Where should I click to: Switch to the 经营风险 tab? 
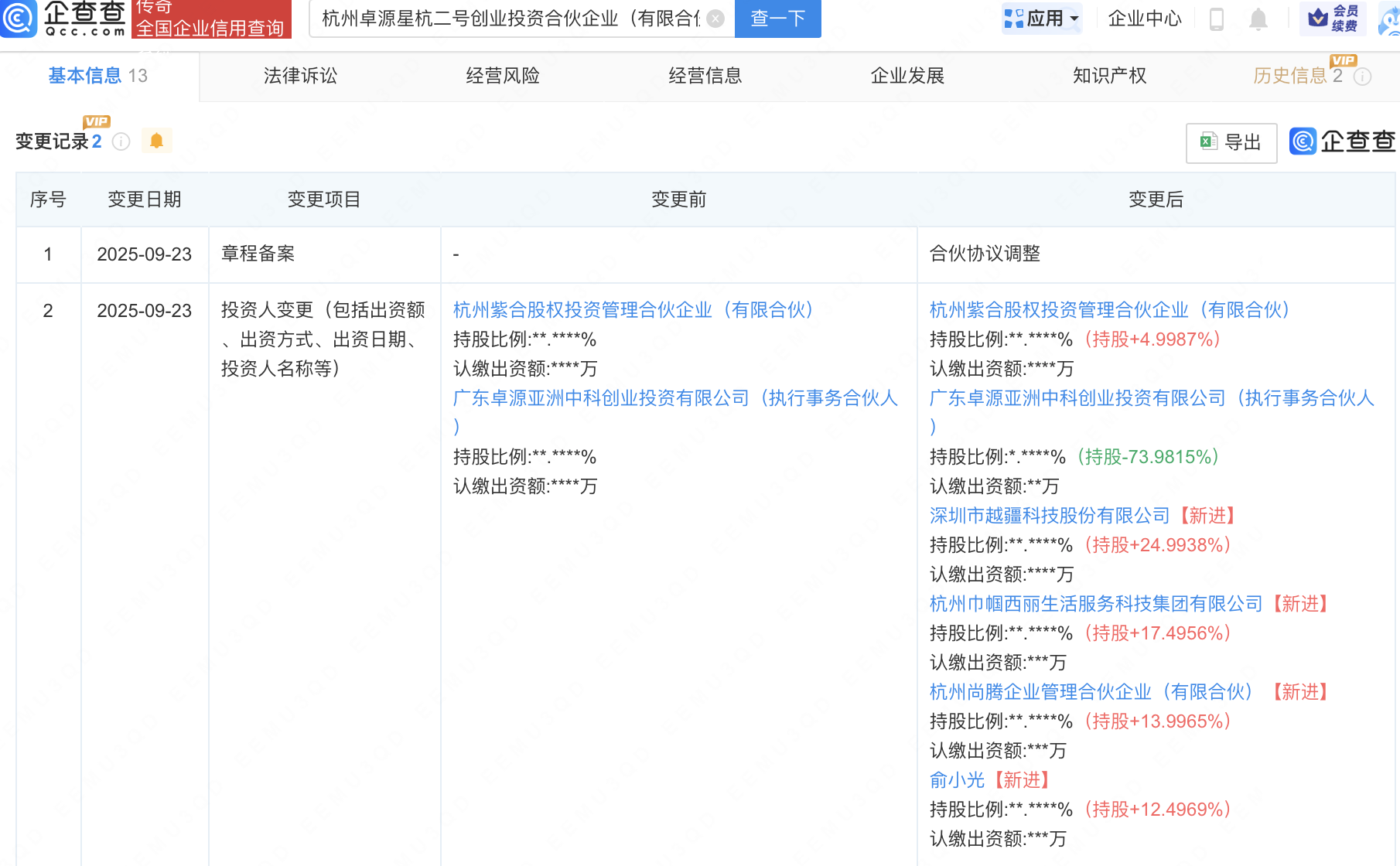[x=503, y=76]
